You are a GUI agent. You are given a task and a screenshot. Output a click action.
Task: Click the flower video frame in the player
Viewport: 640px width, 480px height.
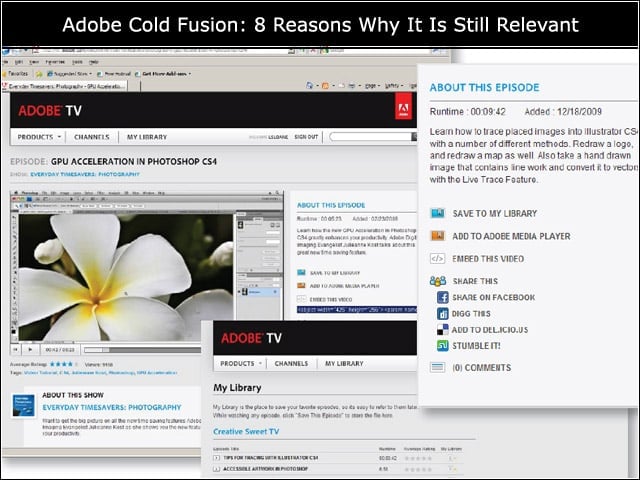coord(126,277)
